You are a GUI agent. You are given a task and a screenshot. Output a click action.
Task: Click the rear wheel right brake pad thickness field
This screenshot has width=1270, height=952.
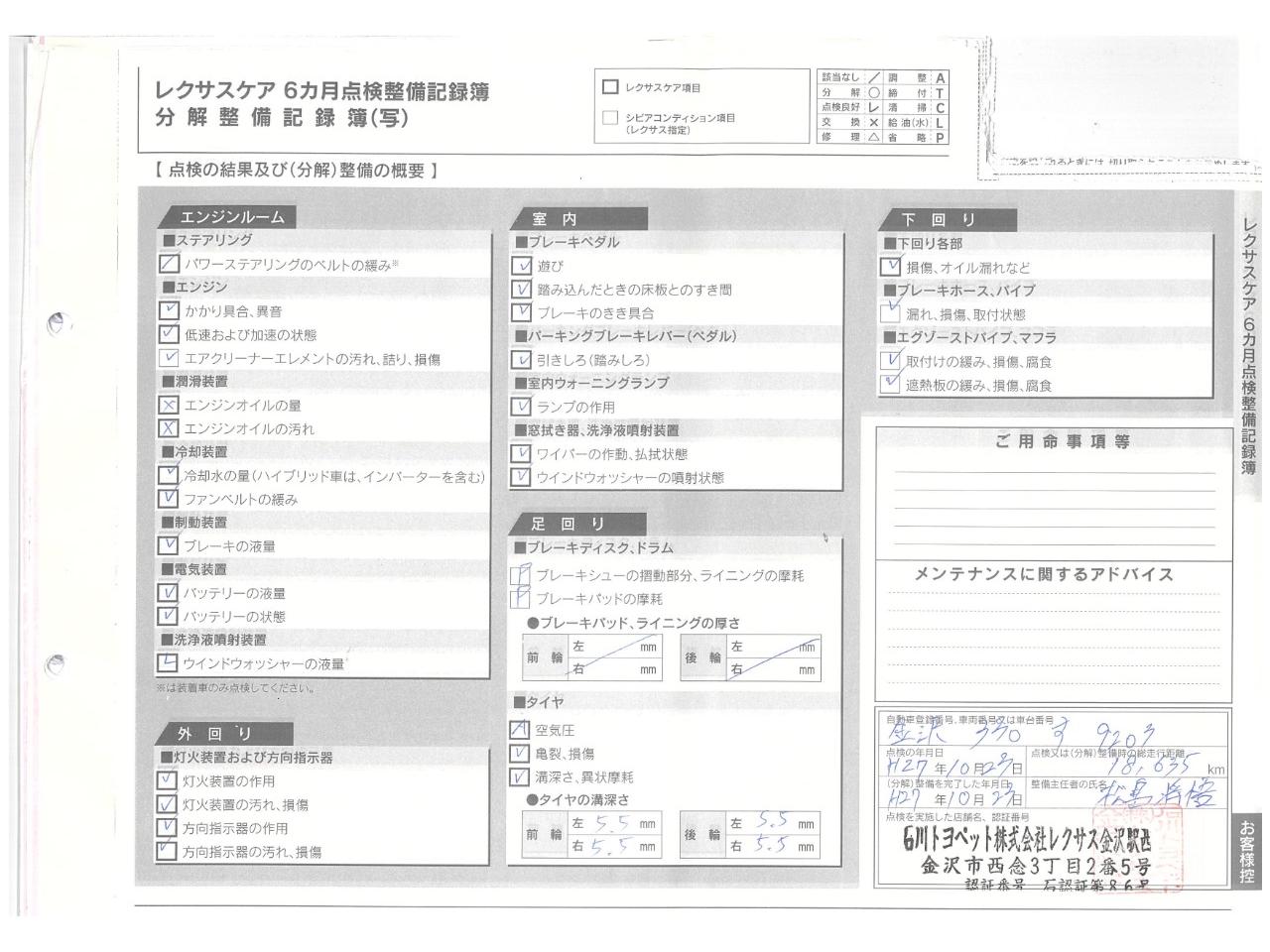click(x=774, y=669)
